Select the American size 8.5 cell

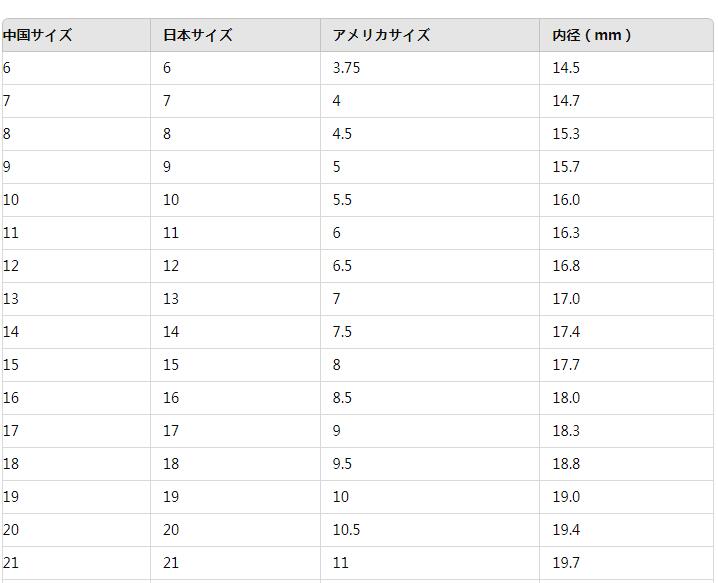(x=342, y=398)
